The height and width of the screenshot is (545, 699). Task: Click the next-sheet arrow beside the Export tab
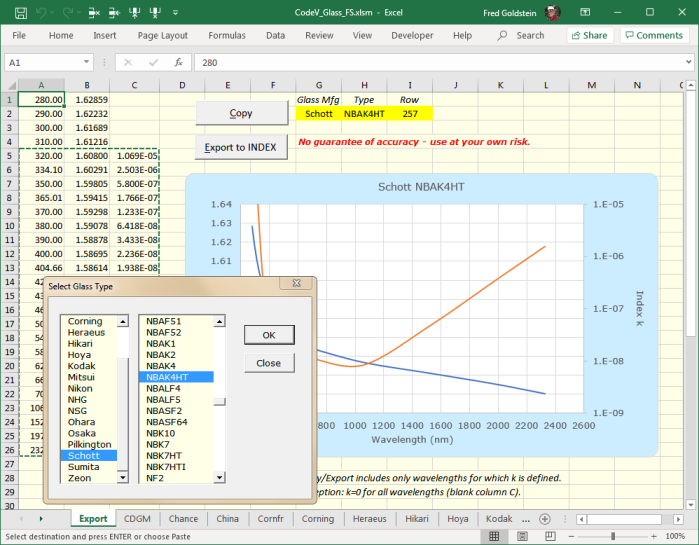tap(41, 519)
